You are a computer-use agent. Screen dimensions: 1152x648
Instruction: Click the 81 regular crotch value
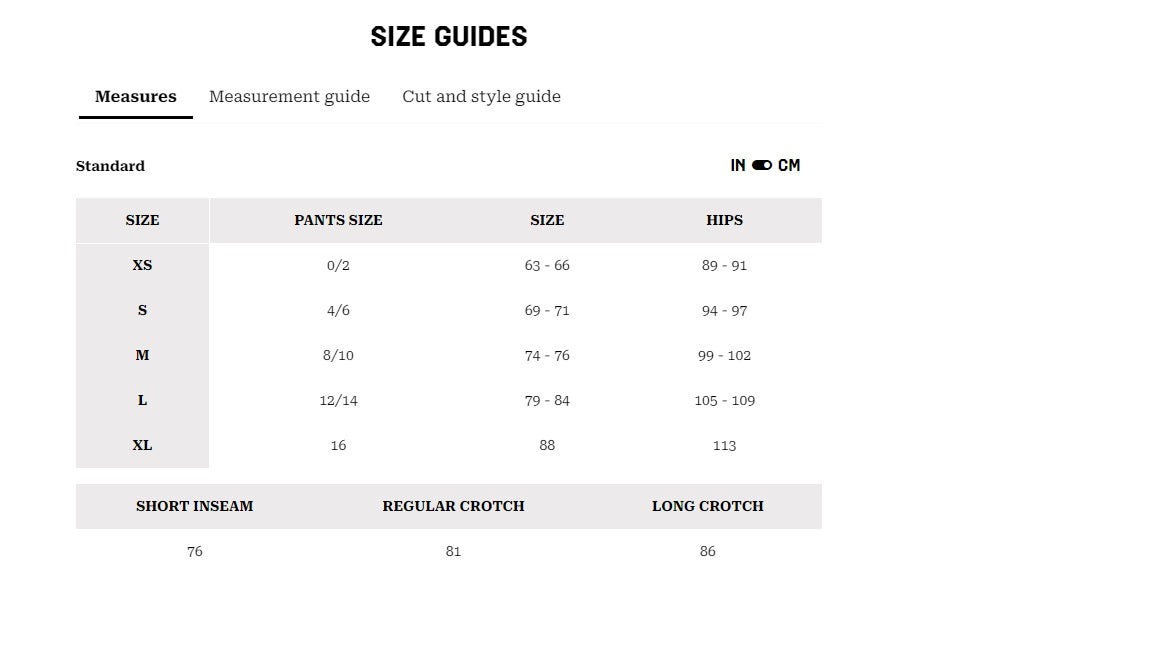click(453, 551)
